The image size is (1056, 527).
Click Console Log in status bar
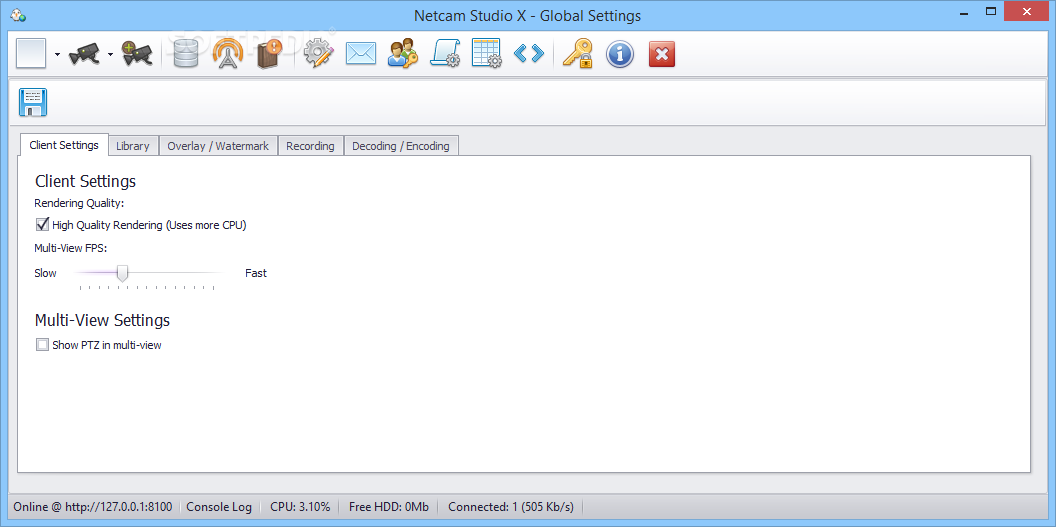pos(219,507)
